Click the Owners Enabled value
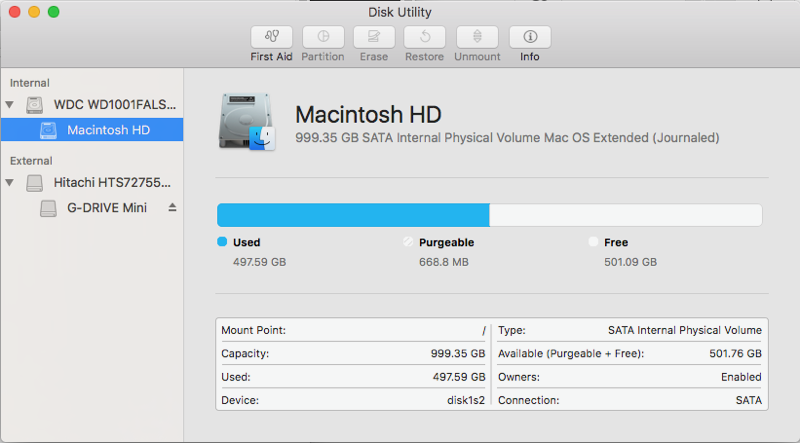The height and width of the screenshot is (443, 800). click(x=741, y=377)
